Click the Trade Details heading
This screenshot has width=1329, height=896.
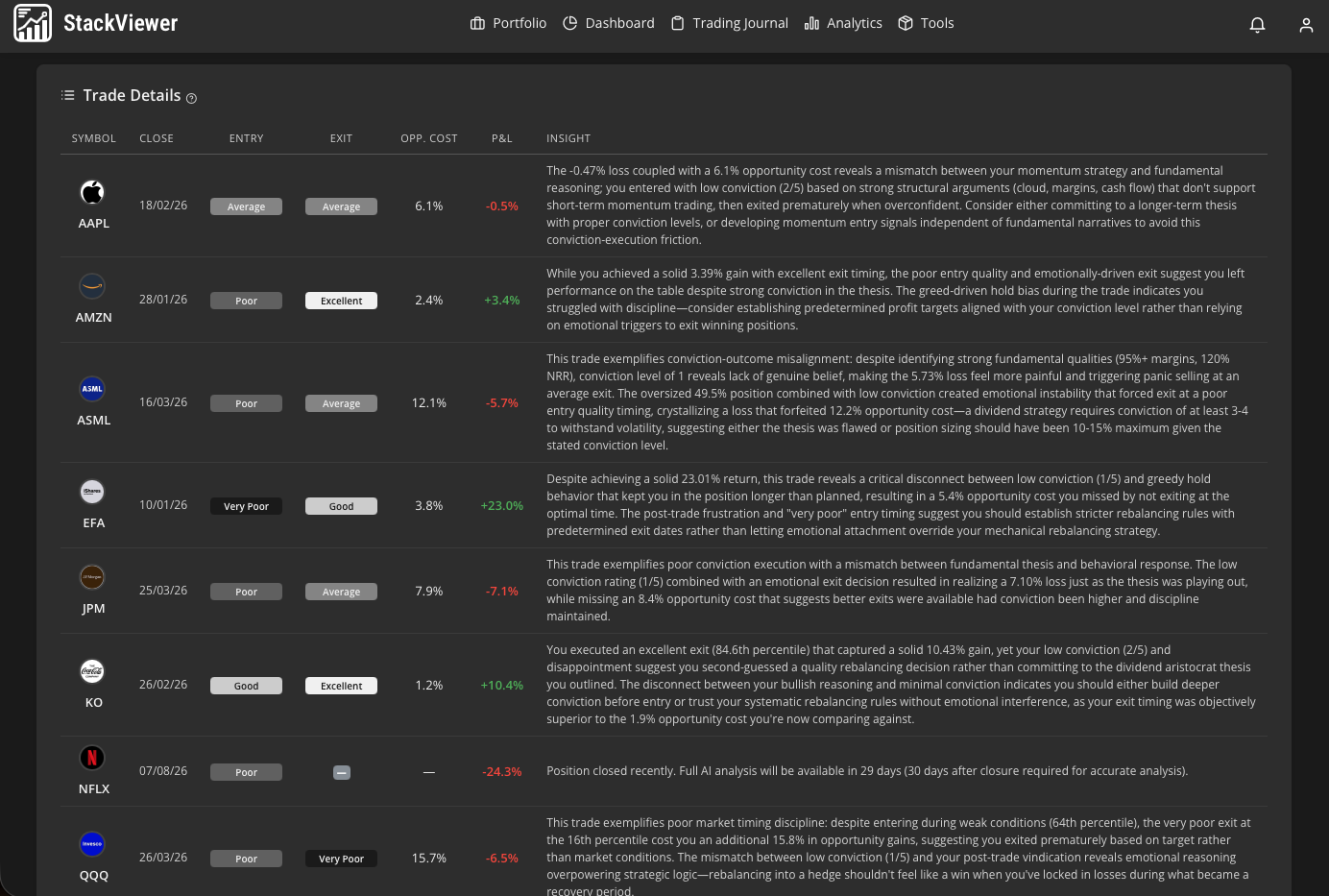pos(132,95)
